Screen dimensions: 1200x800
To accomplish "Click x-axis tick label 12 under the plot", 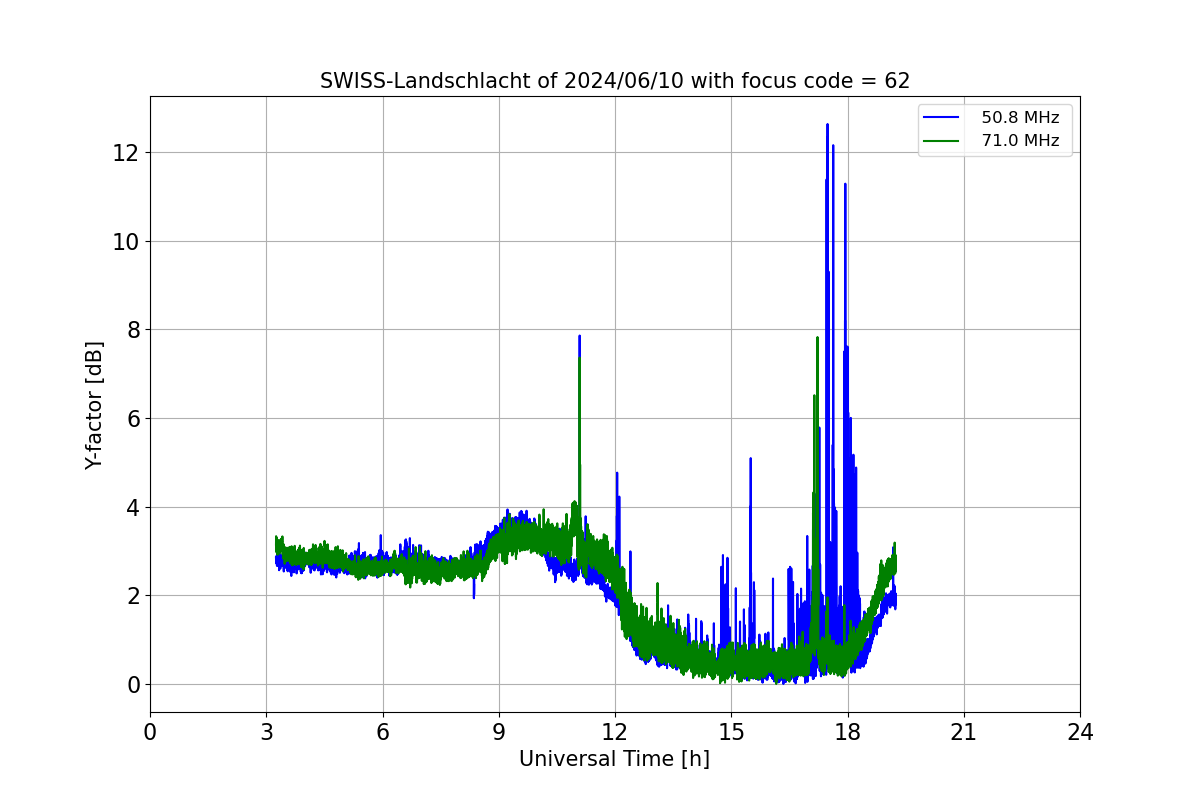I will tap(615, 732).
